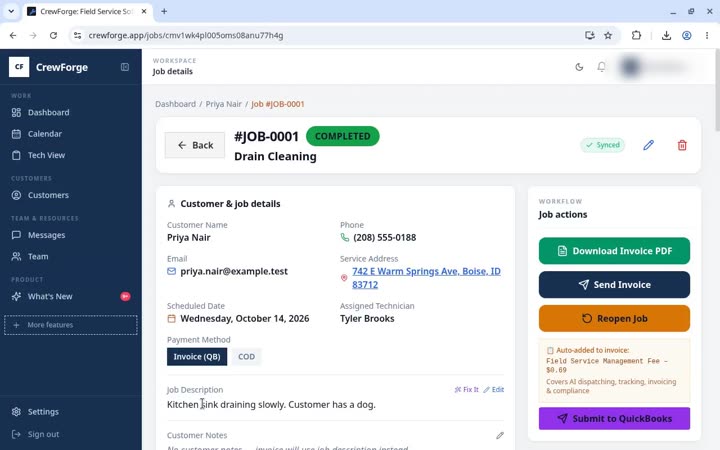Click the browser forward arrow
The image size is (720, 450).
(x=33, y=35)
